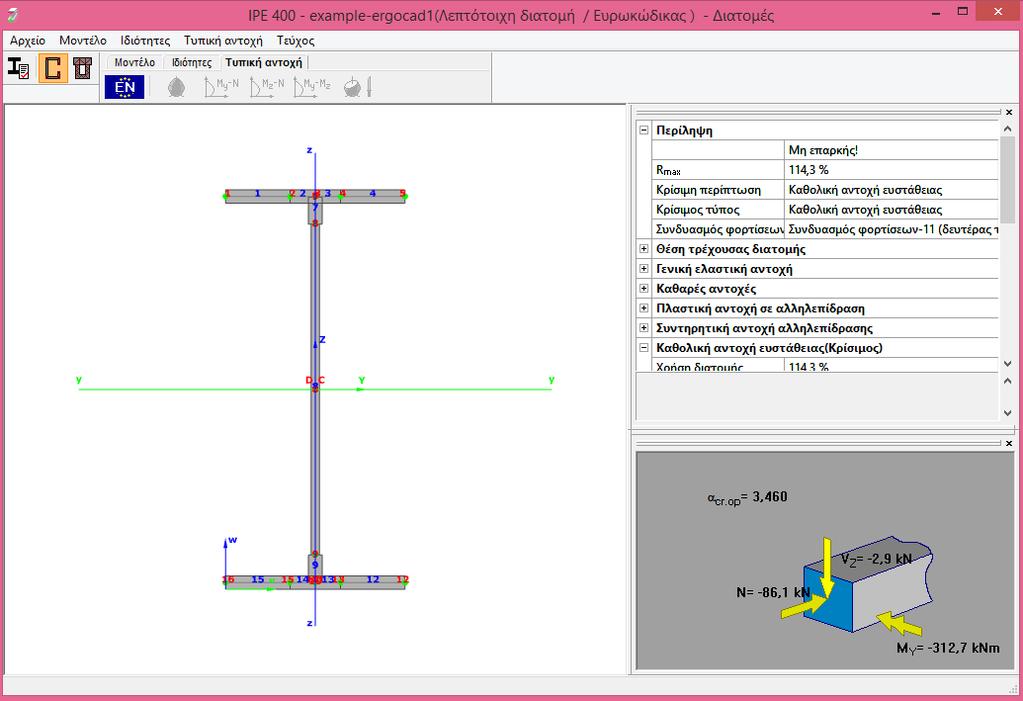Click segment number 4 on top flange

[373, 193]
